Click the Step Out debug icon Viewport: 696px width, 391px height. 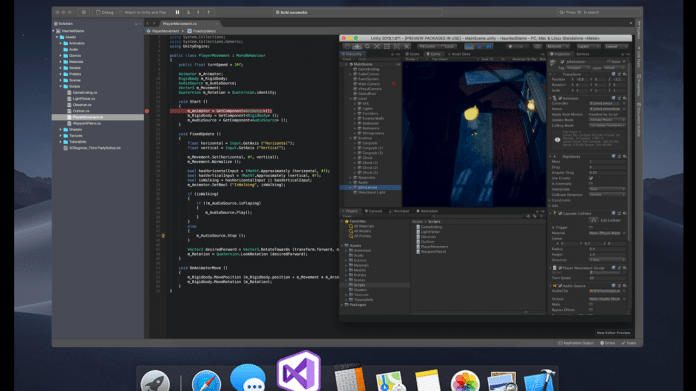pos(208,12)
